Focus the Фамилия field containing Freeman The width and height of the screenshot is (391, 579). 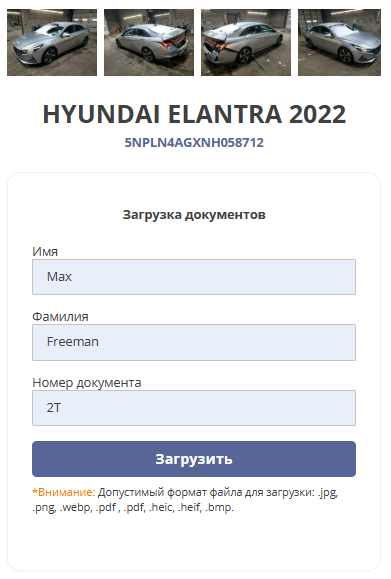click(194, 342)
